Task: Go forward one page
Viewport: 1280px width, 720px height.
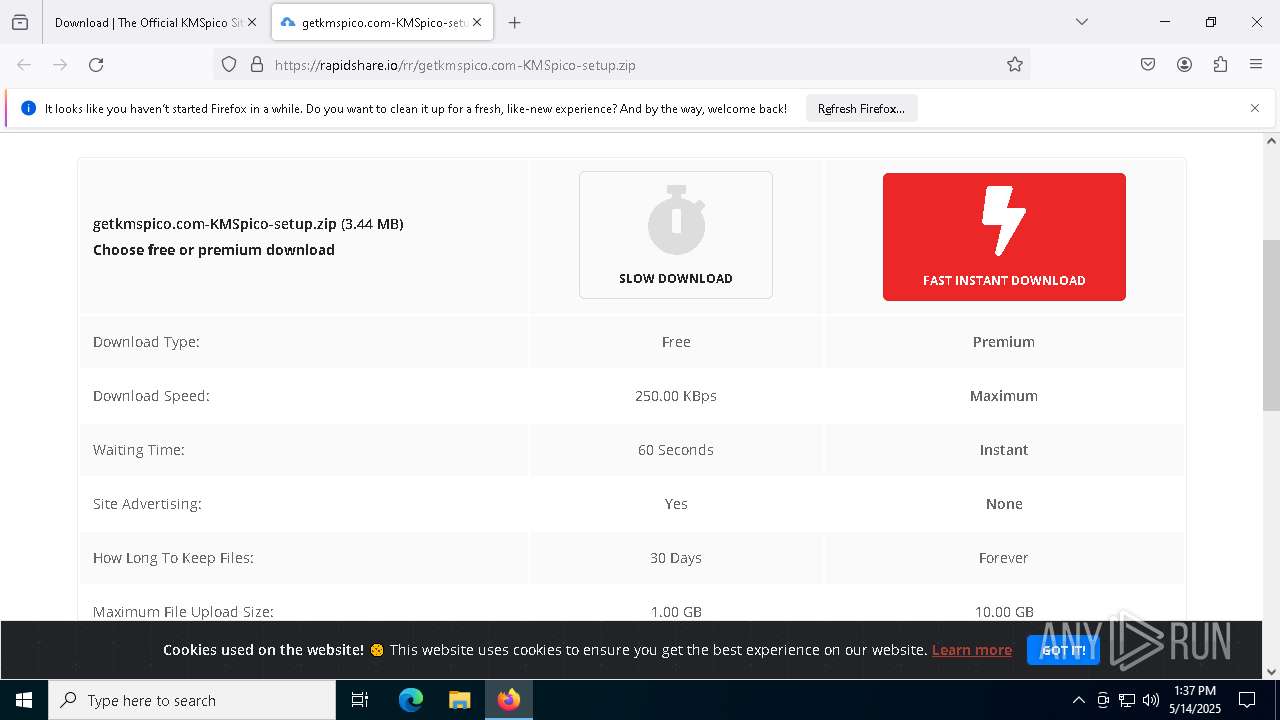Action: coord(60,65)
